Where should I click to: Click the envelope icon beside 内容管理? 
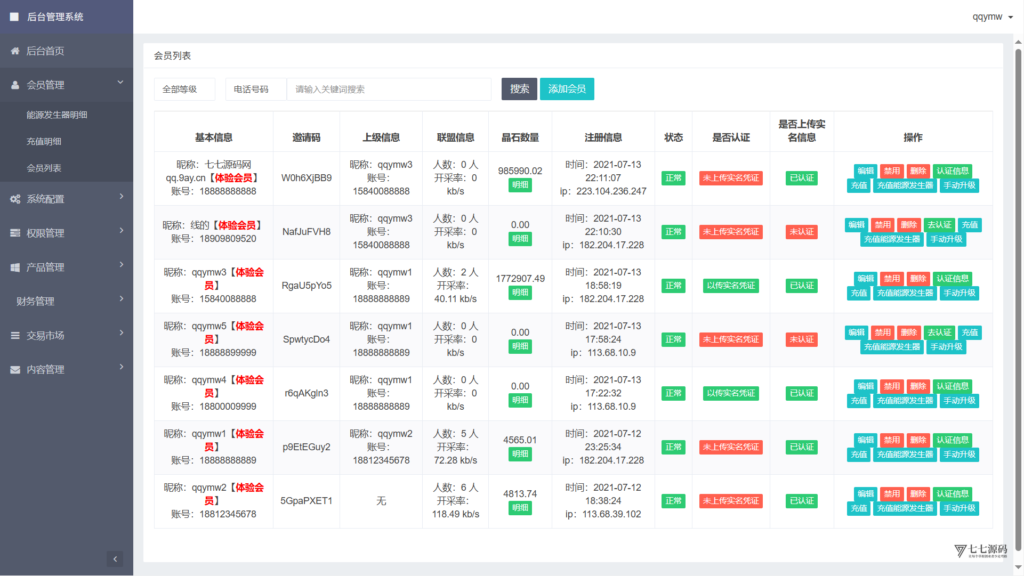click(15, 370)
